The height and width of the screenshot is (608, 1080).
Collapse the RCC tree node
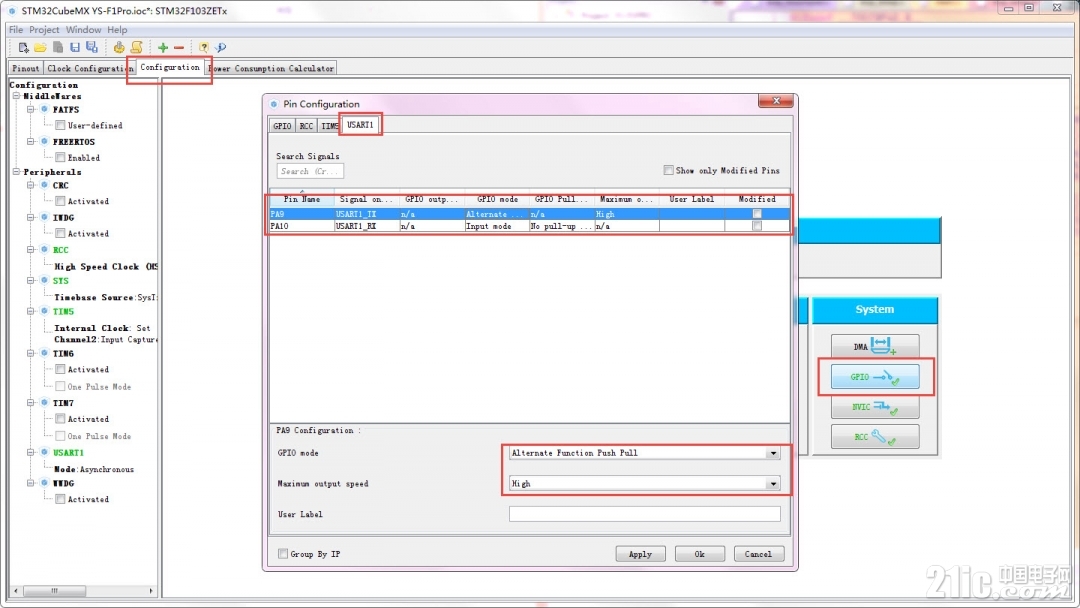pos(31,250)
